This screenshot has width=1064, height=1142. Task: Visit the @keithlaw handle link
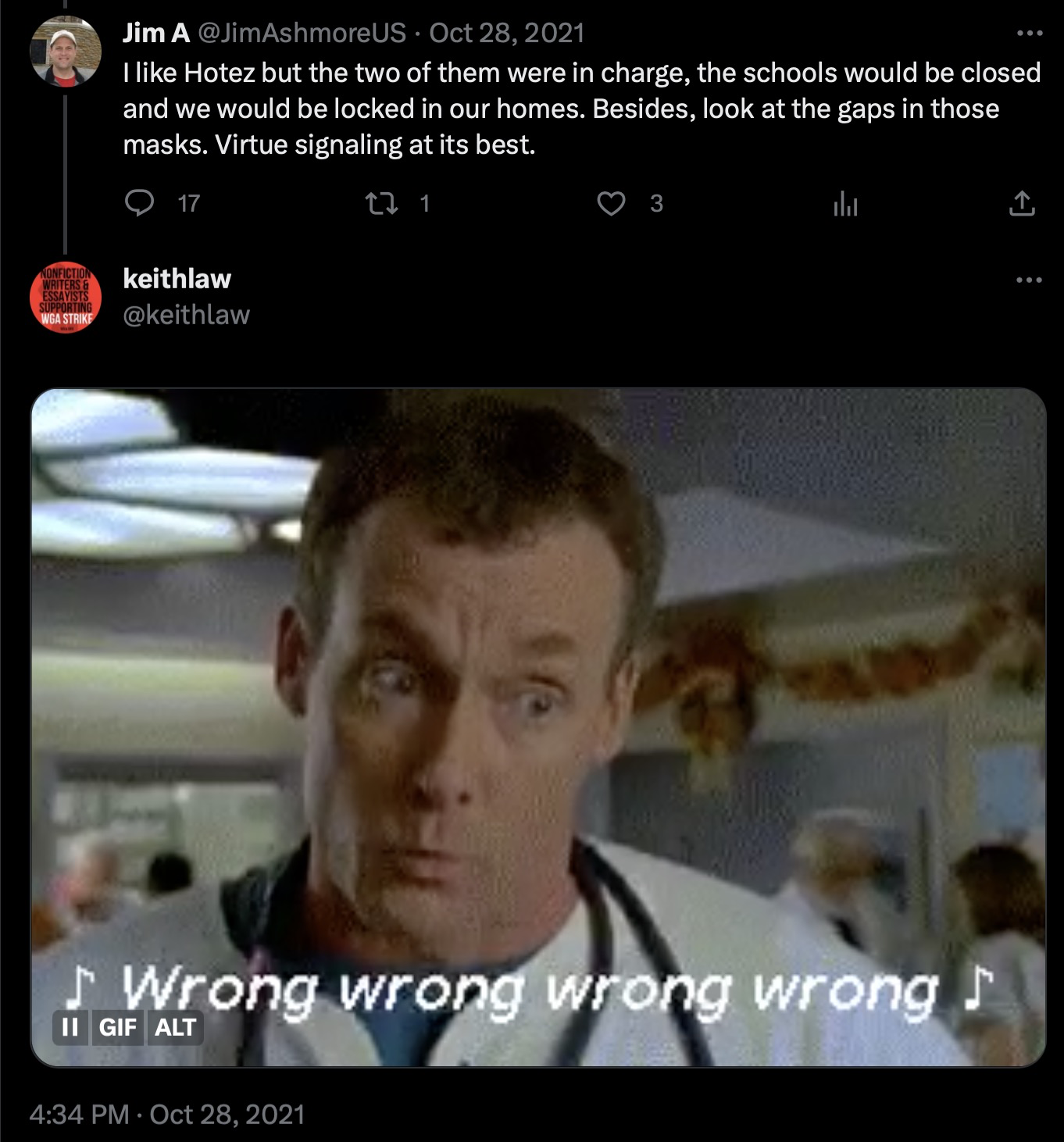coord(187,314)
